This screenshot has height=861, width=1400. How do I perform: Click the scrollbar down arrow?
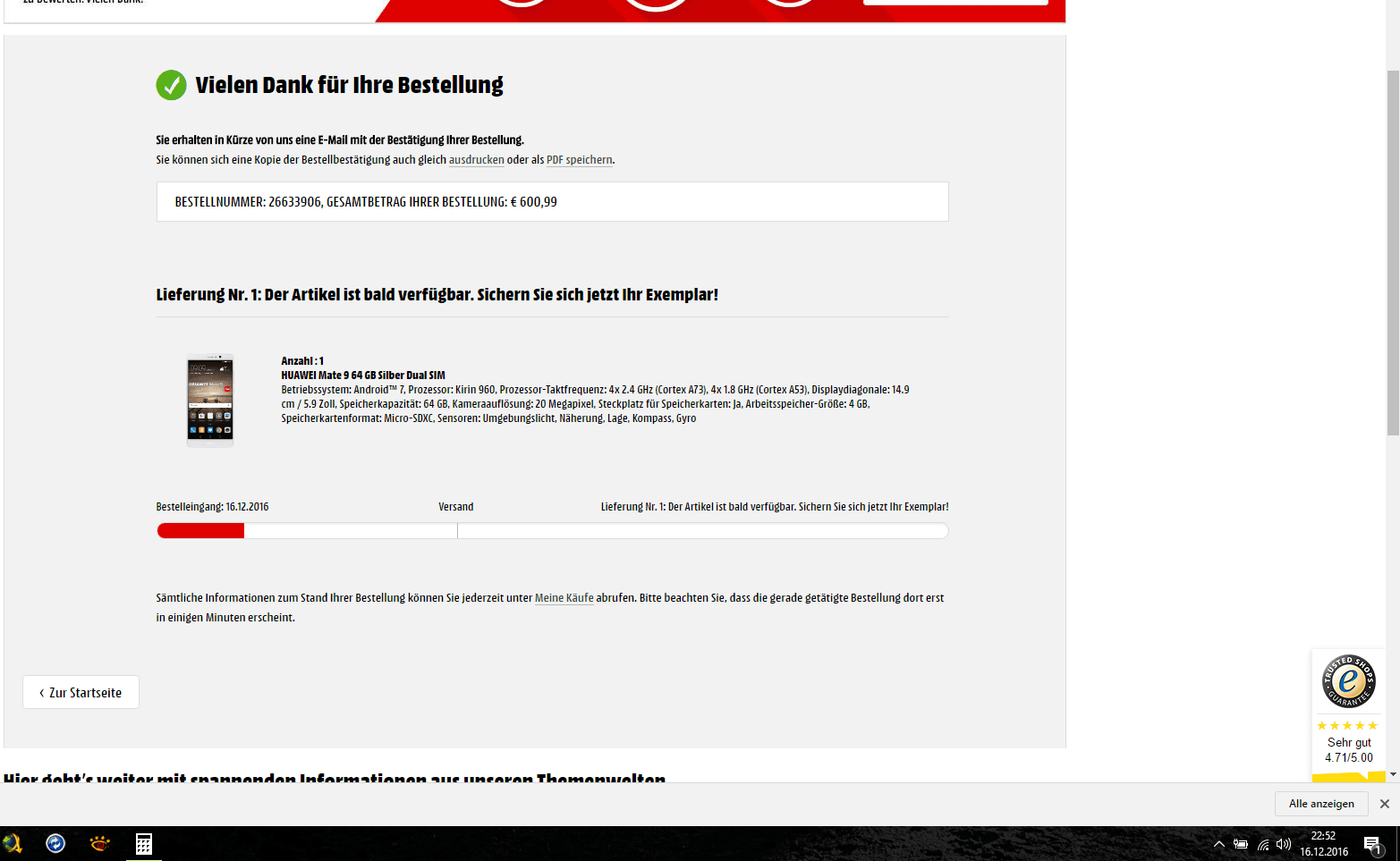pyautogui.click(x=1393, y=774)
